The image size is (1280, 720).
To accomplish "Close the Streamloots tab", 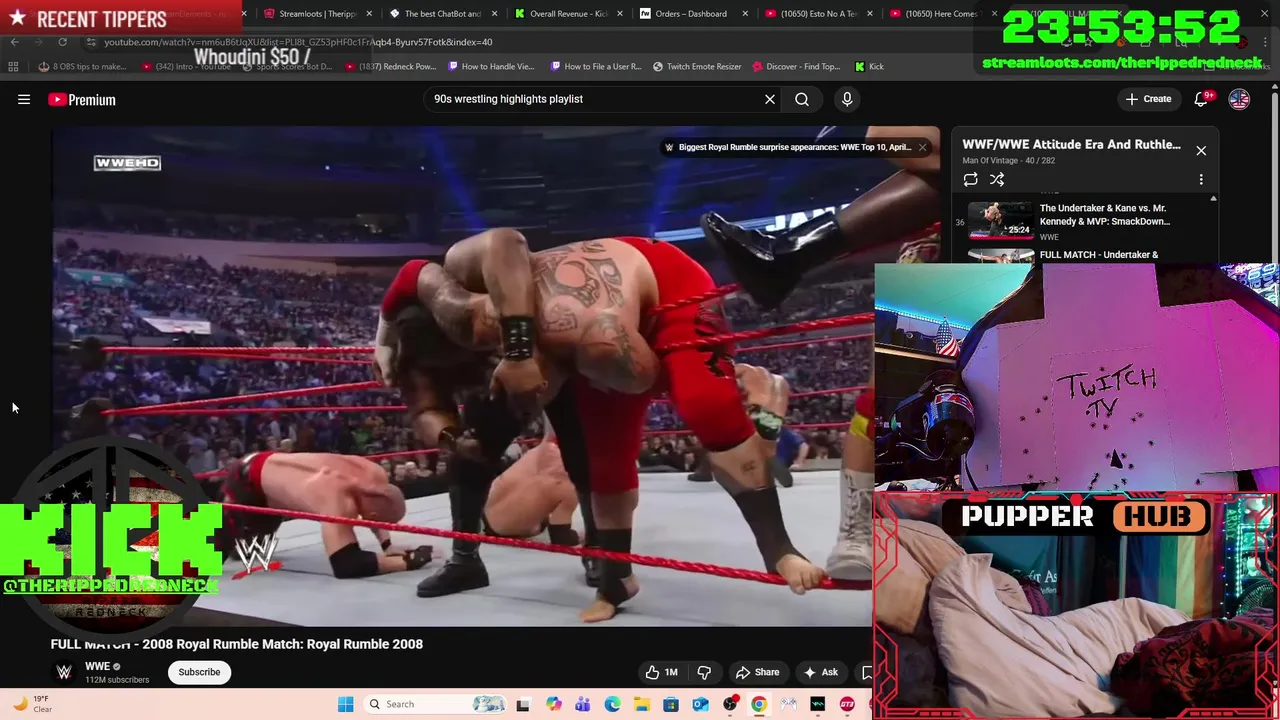I will 370,14.
